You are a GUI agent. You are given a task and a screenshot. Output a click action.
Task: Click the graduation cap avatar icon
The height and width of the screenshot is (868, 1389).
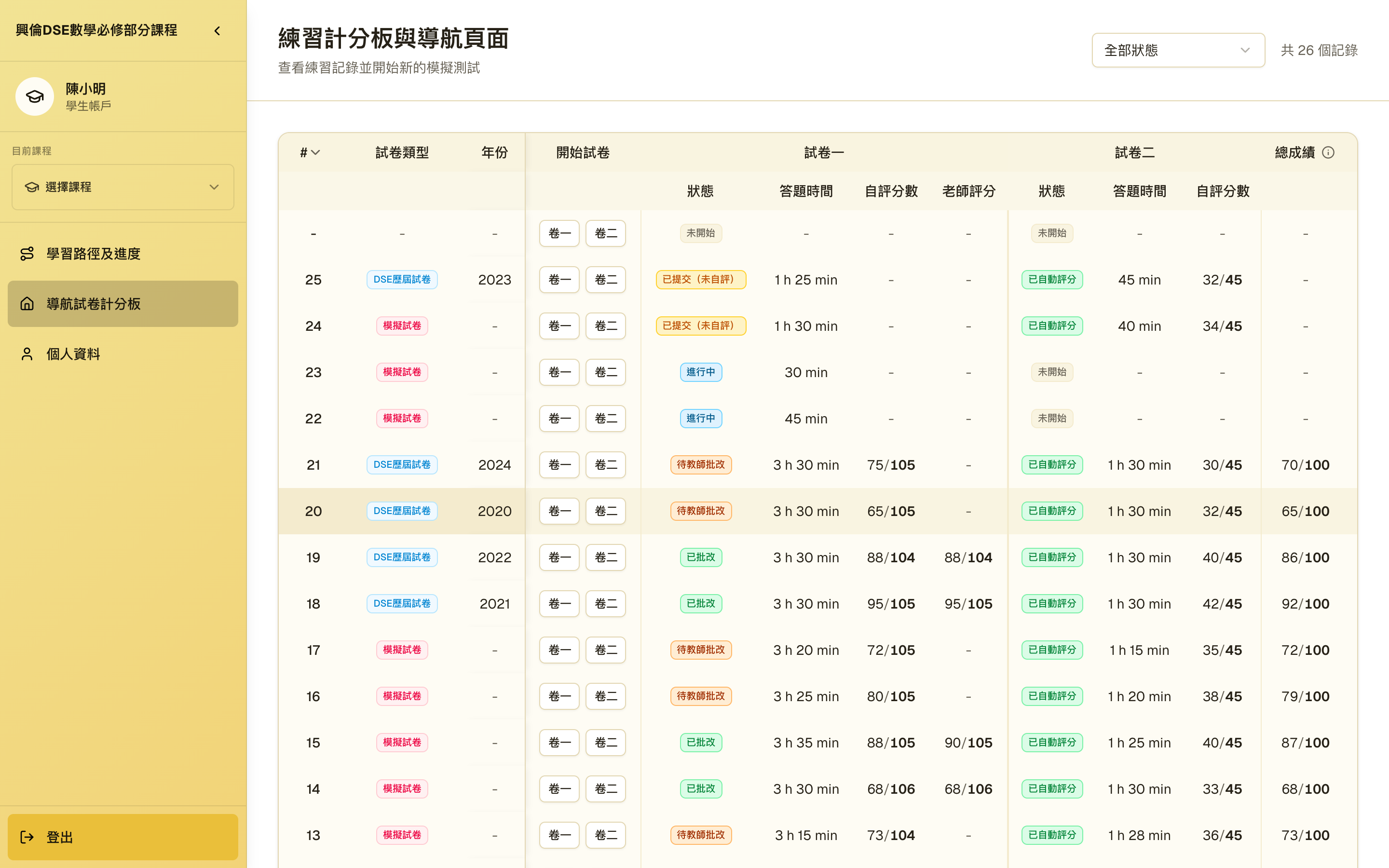point(34,96)
